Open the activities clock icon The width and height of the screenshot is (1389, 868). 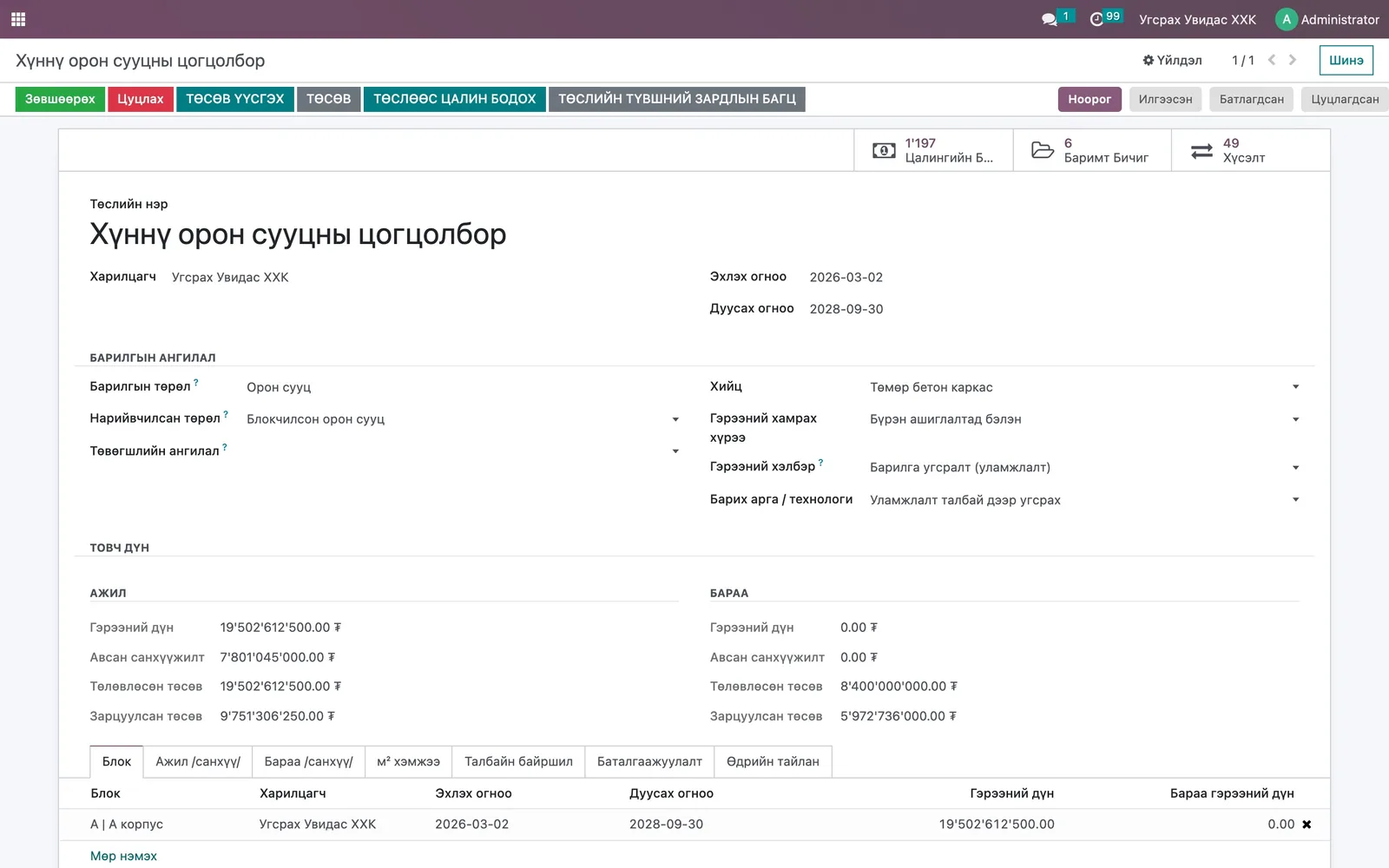point(1096,19)
